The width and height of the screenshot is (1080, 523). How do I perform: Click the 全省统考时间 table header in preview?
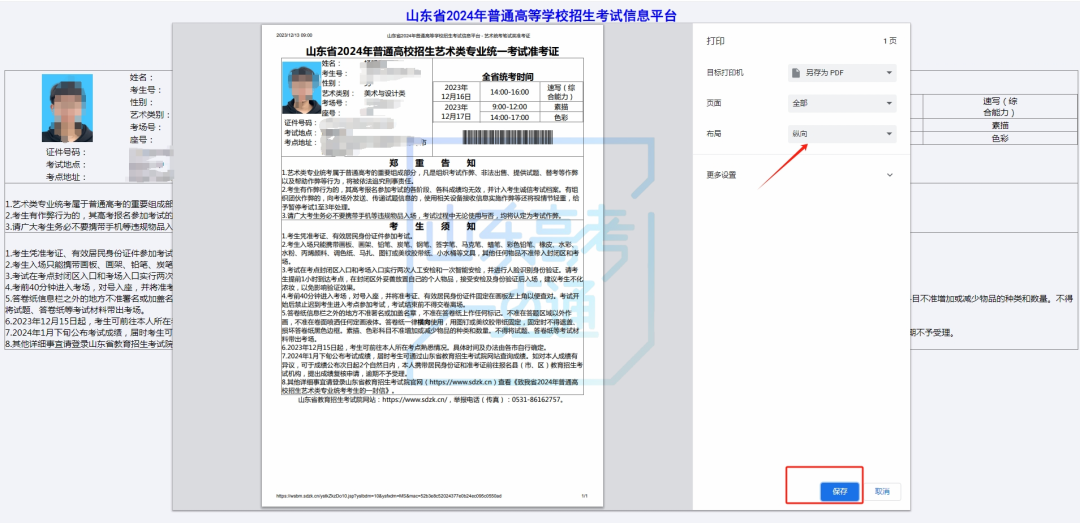point(508,76)
